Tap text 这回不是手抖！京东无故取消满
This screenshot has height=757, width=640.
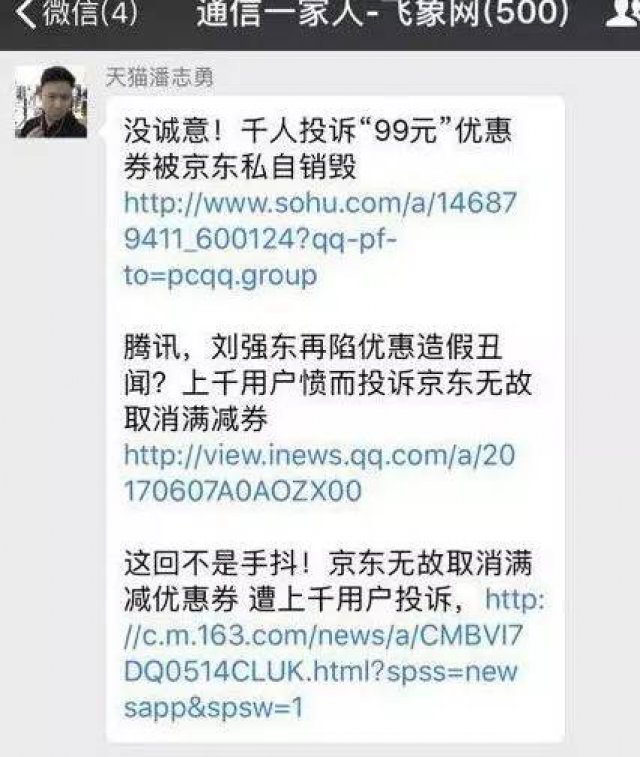pyautogui.click(x=328, y=563)
